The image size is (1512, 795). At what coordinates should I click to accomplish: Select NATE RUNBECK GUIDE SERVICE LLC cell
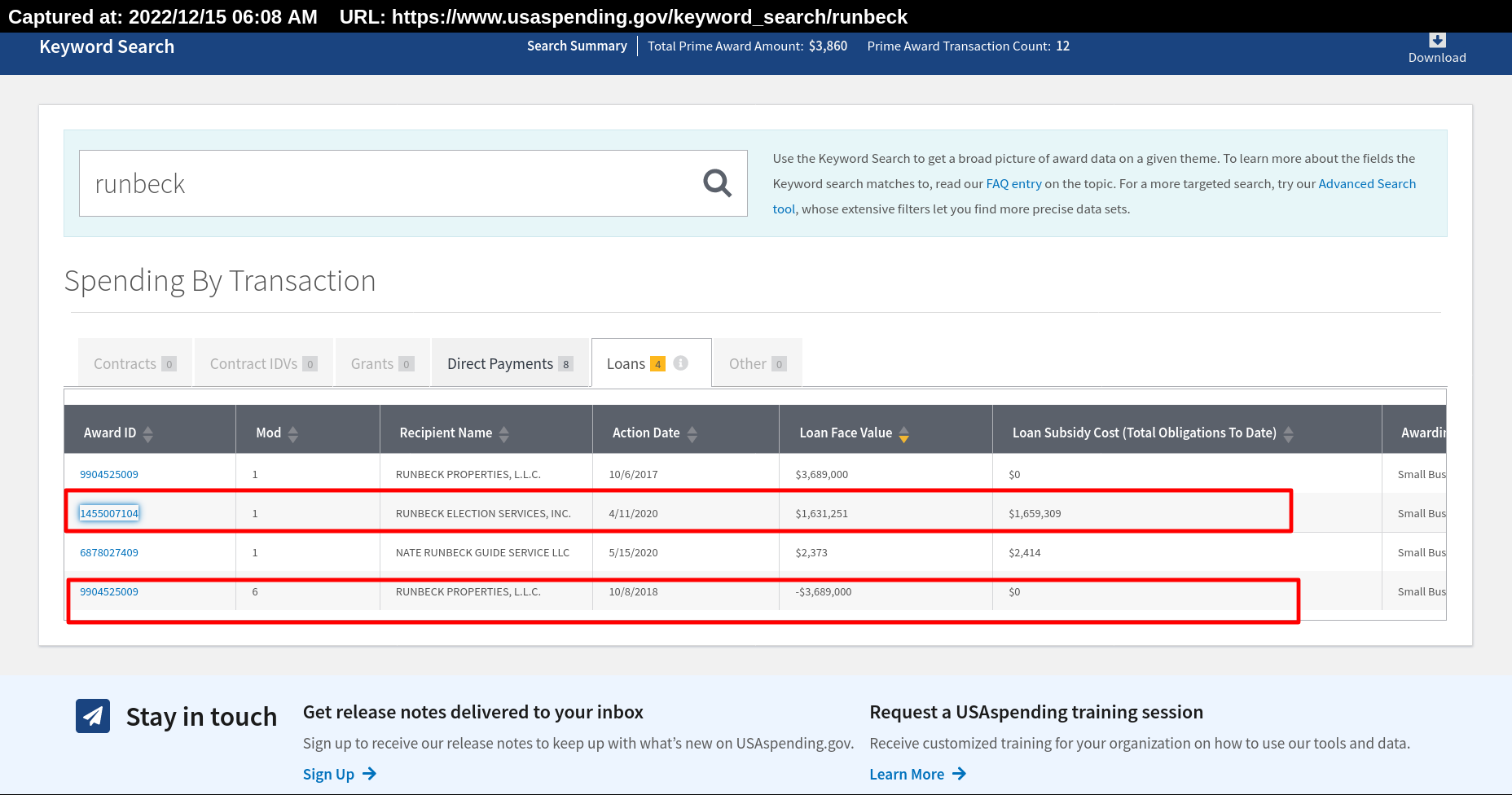pos(482,552)
